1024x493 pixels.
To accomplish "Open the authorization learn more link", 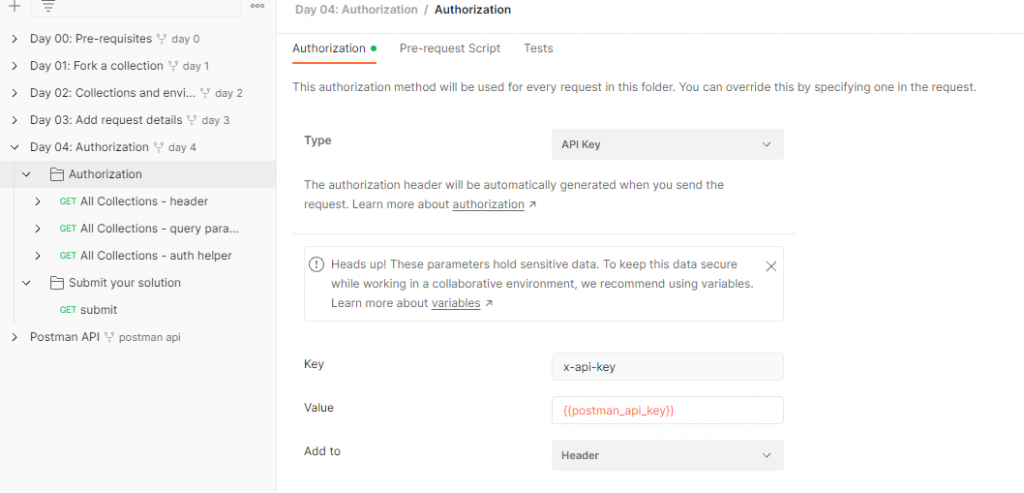I will pyautogui.click(x=488, y=204).
